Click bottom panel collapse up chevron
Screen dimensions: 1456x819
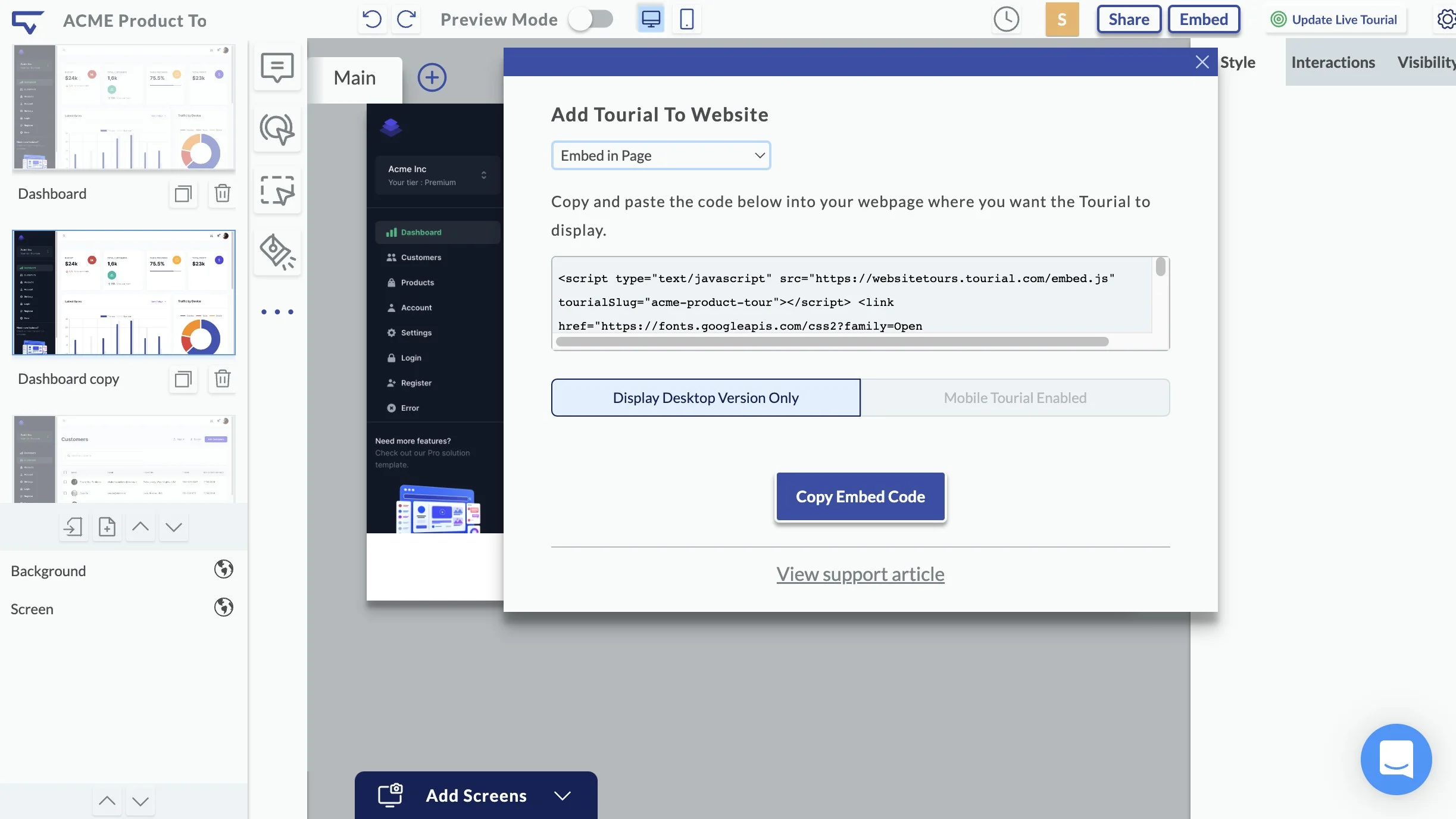coord(107,801)
